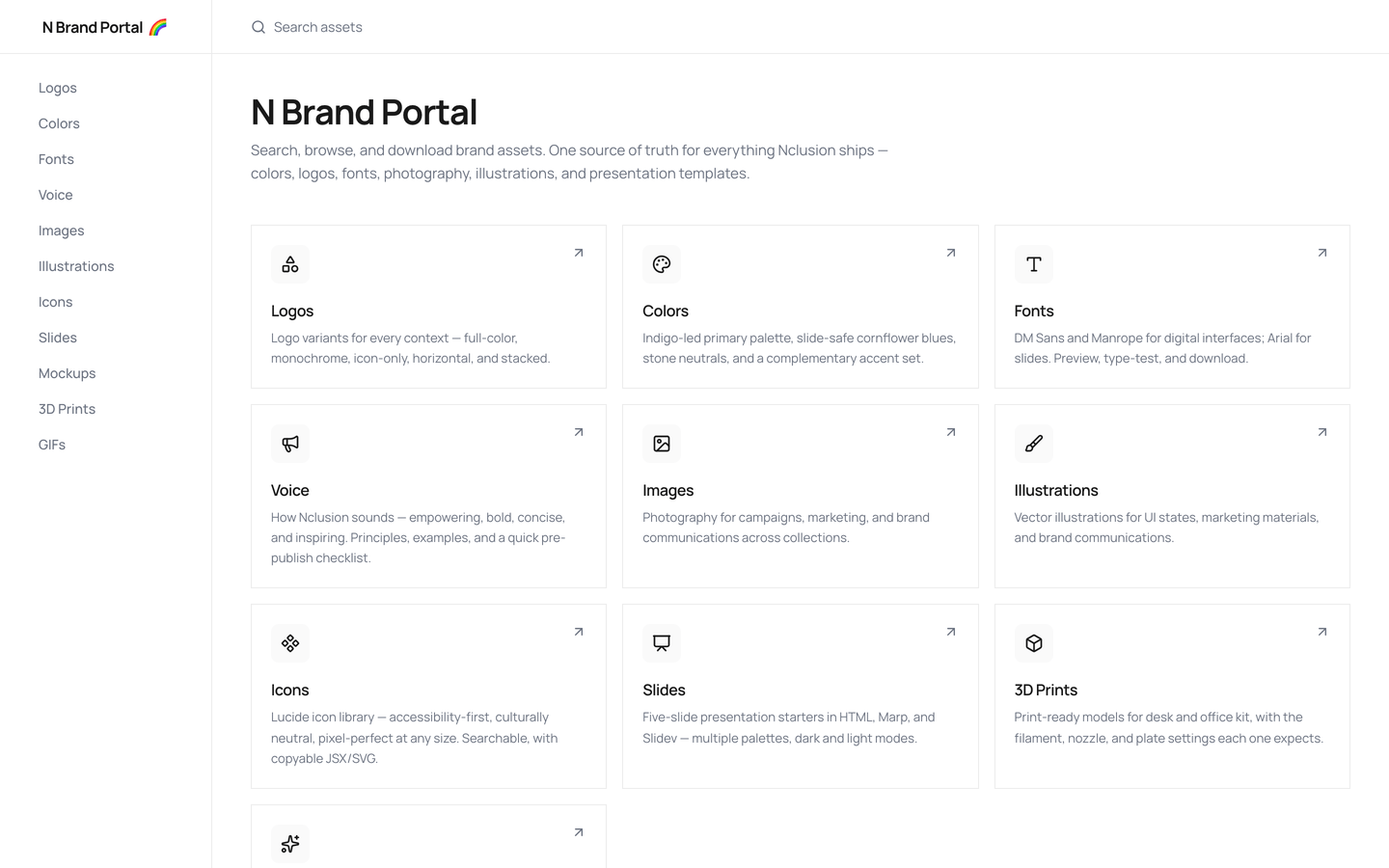The width and height of the screenshot is (1389, 868).
Task: Click the large N Brand Portal page heading
Action: 365,112
